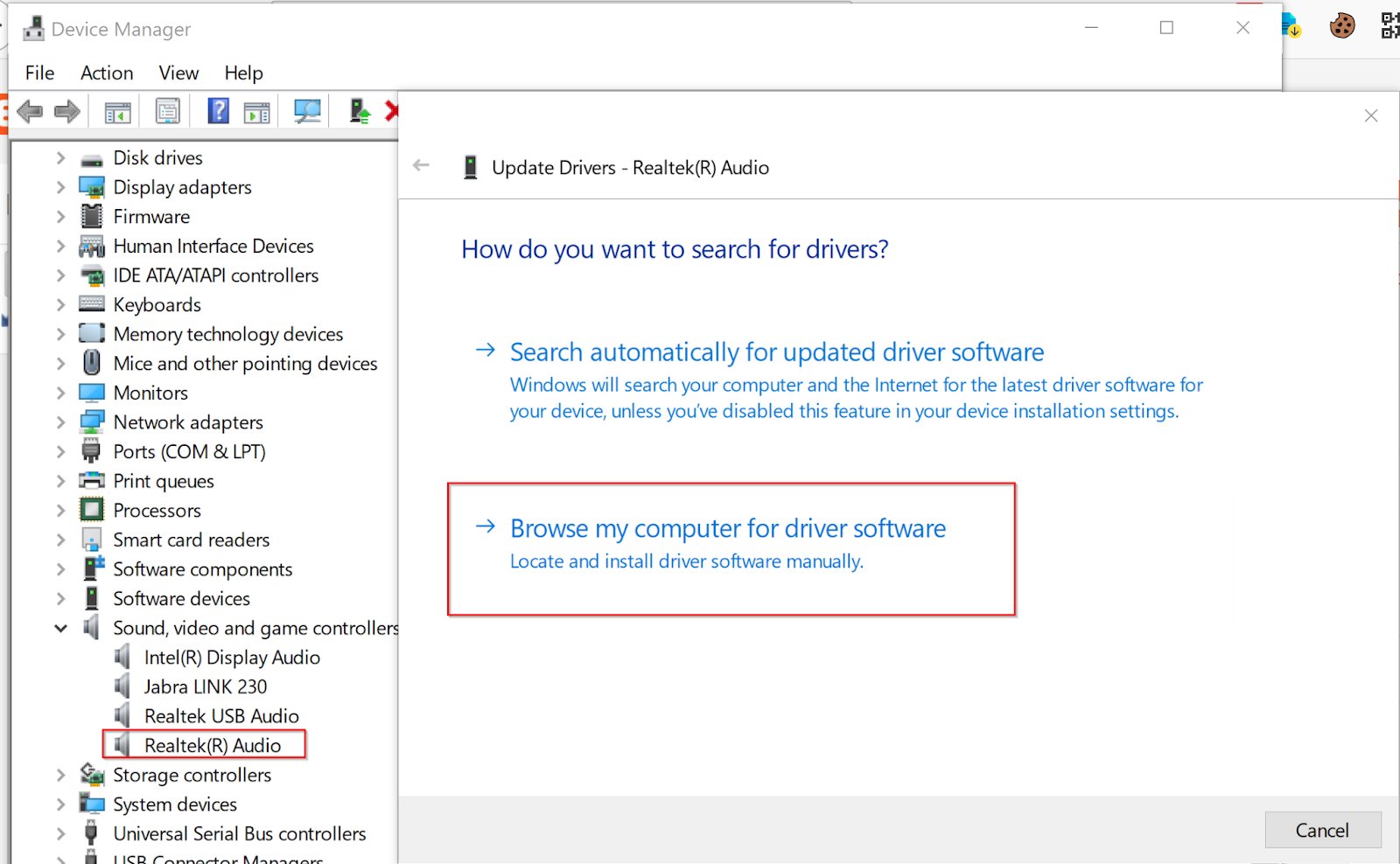Select the Human Interface Devices label
This screenshot has height=864, width=1400.
(213, 246)
